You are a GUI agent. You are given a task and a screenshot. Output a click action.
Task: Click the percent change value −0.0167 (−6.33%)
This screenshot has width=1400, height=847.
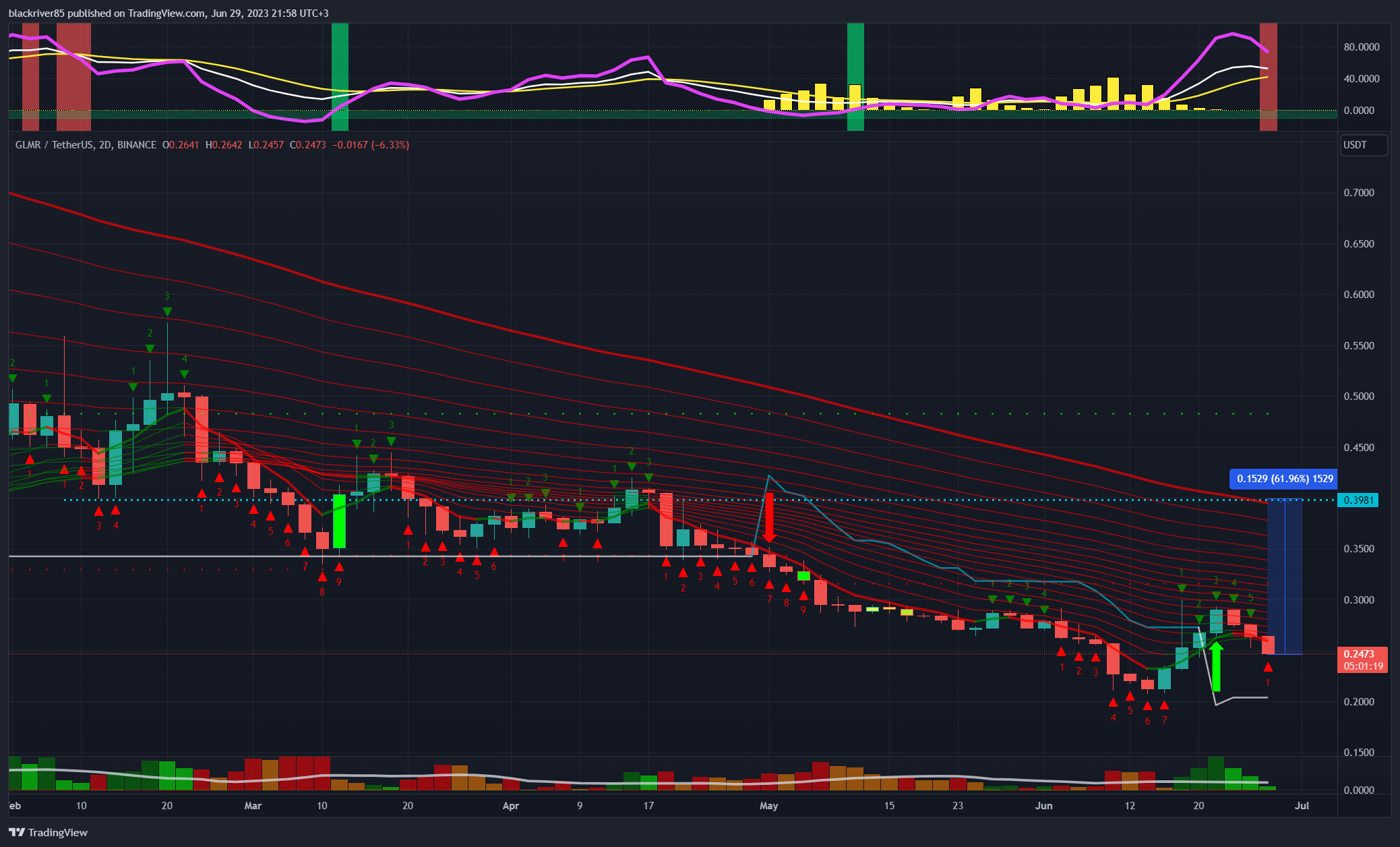click(x=371, y=145)
